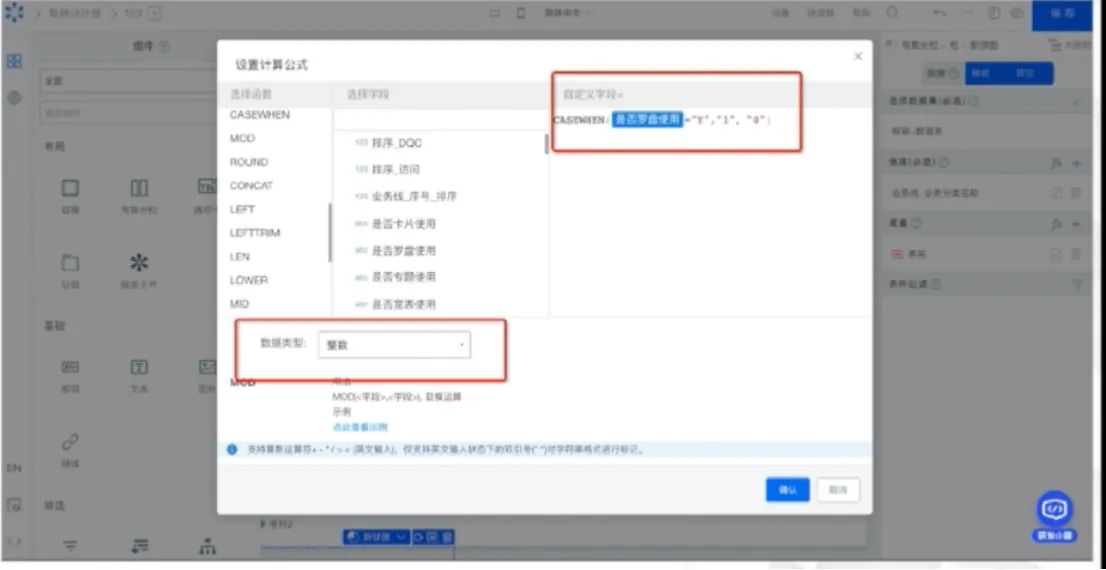The width and height of the screenshot is (1106, 570).
Task: Click the function list scrollbar
Action: pos(329,233)
